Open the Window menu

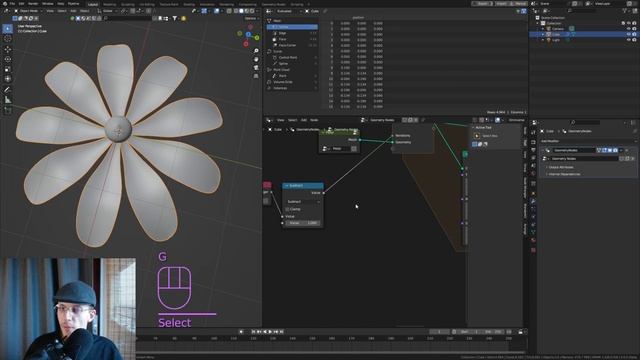47,4
